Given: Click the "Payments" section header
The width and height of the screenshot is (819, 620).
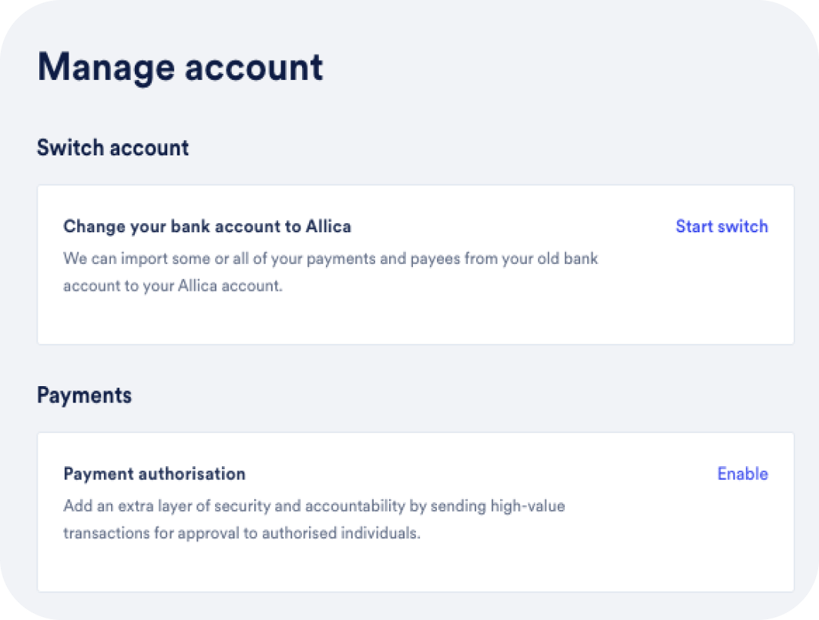Looking at the screenshot, I should (84, 394).
